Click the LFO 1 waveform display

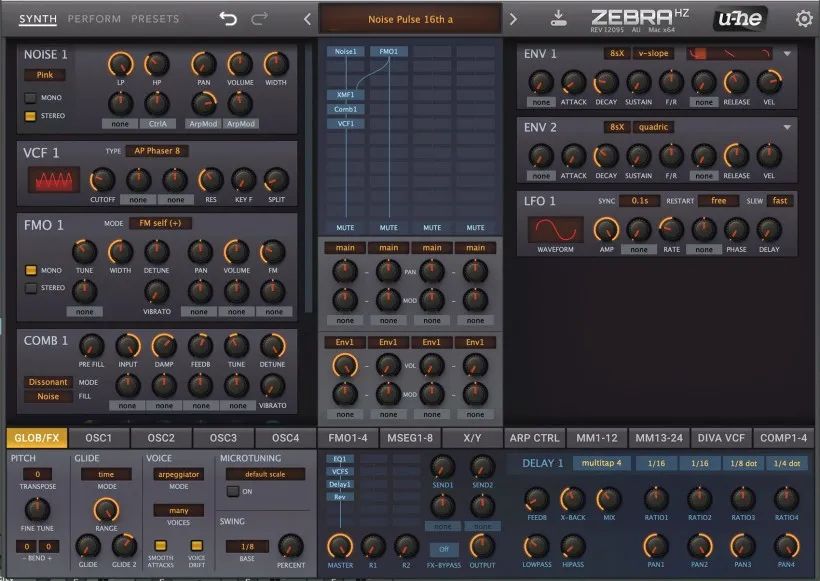tap(555, 230)
